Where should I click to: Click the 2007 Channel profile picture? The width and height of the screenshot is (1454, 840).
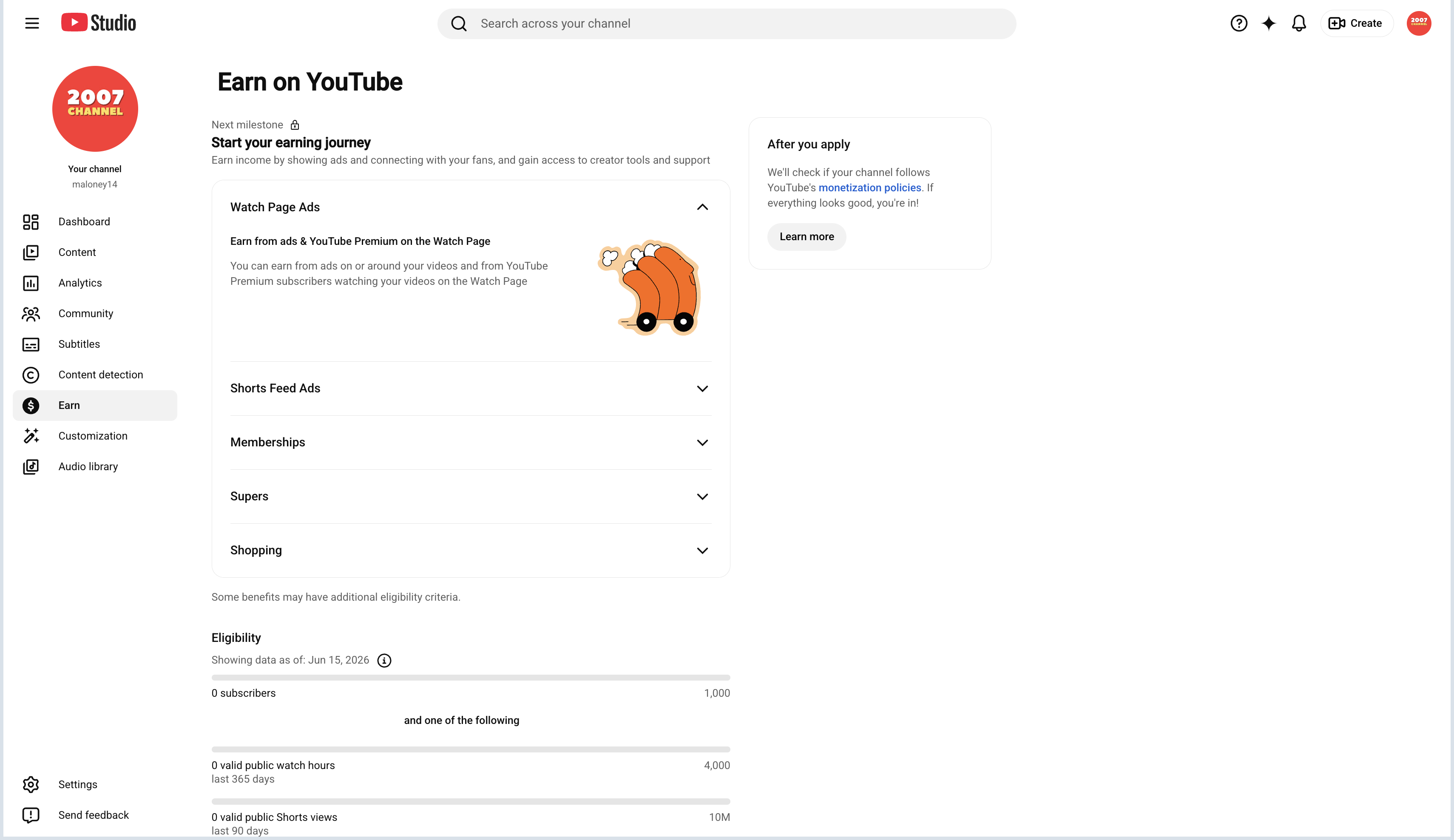click(95, 108)
